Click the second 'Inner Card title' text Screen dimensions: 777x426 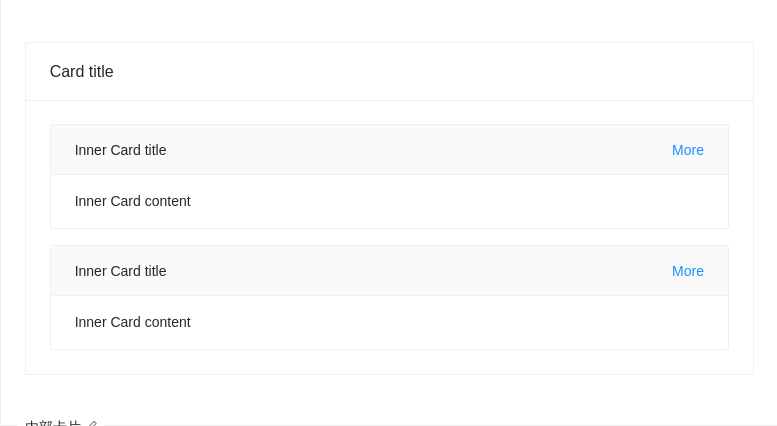[120, 271]
